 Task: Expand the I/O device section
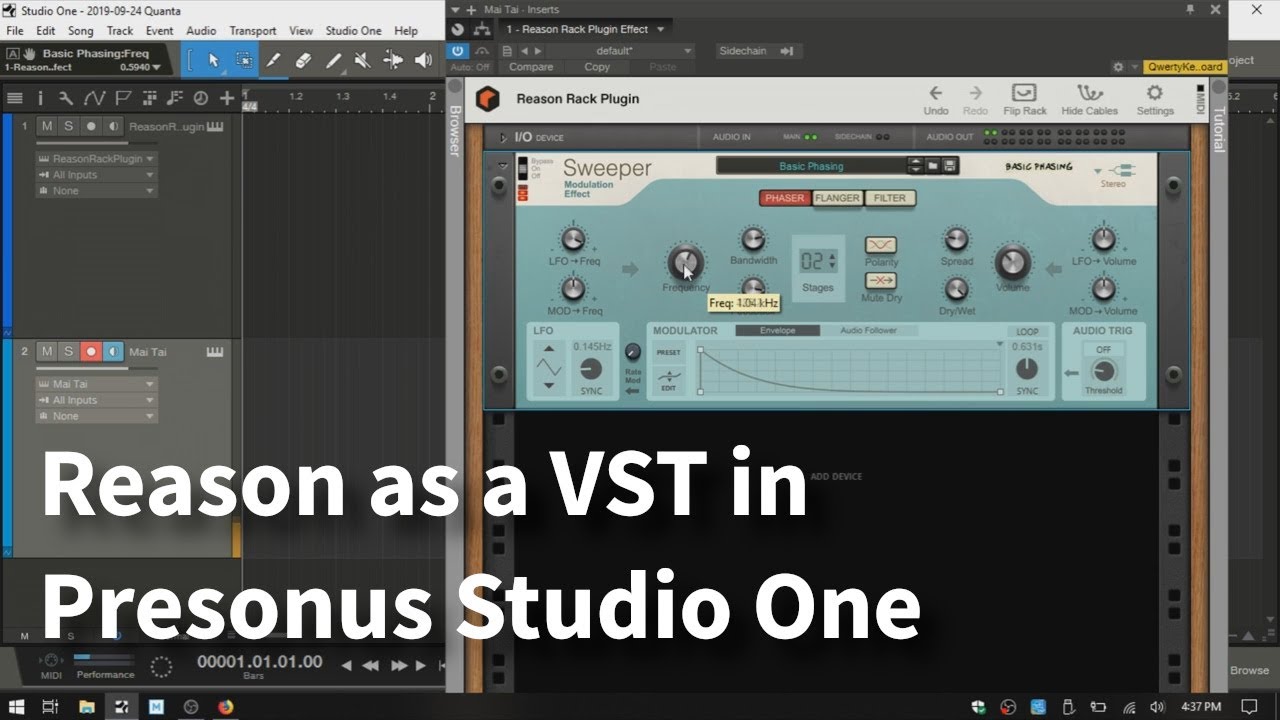[x=503, y=137]
